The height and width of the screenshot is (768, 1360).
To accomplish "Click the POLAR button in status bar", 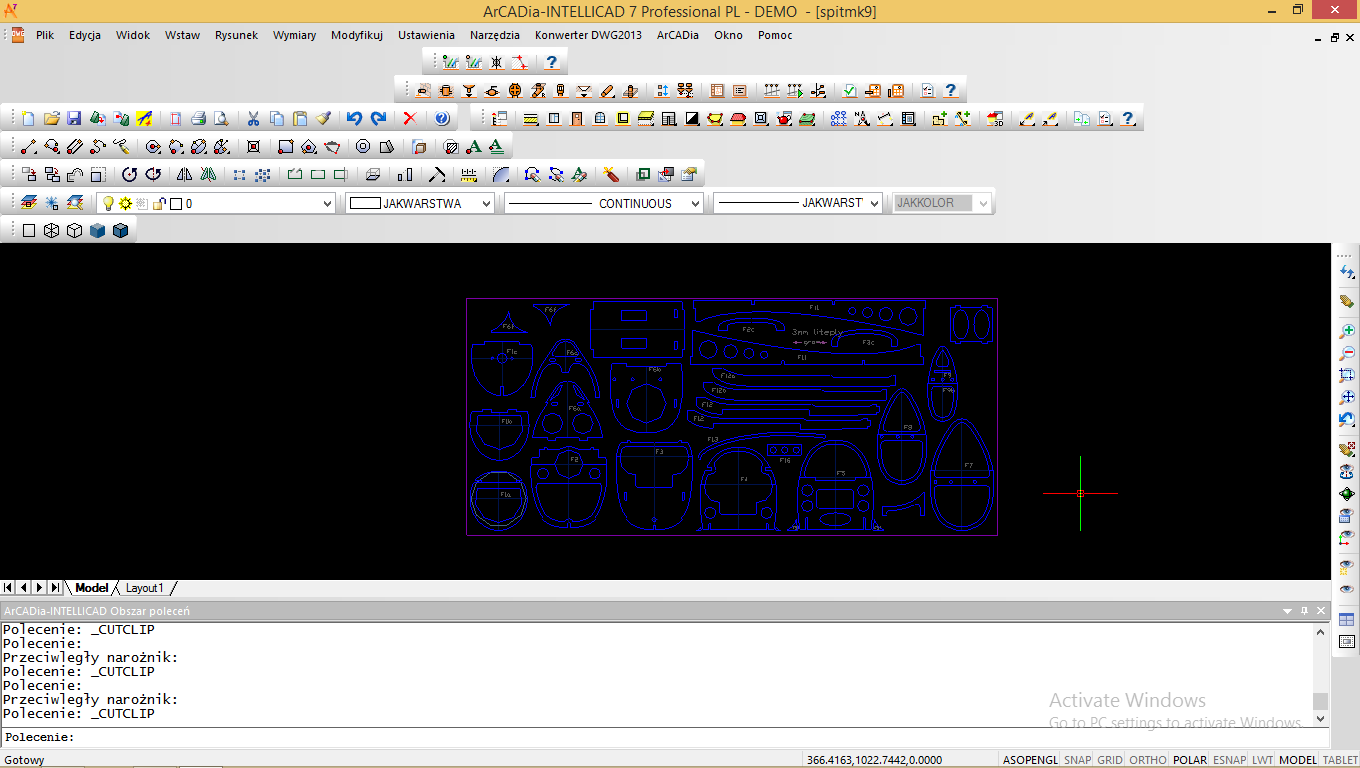I will click(x=1189, y=760).
